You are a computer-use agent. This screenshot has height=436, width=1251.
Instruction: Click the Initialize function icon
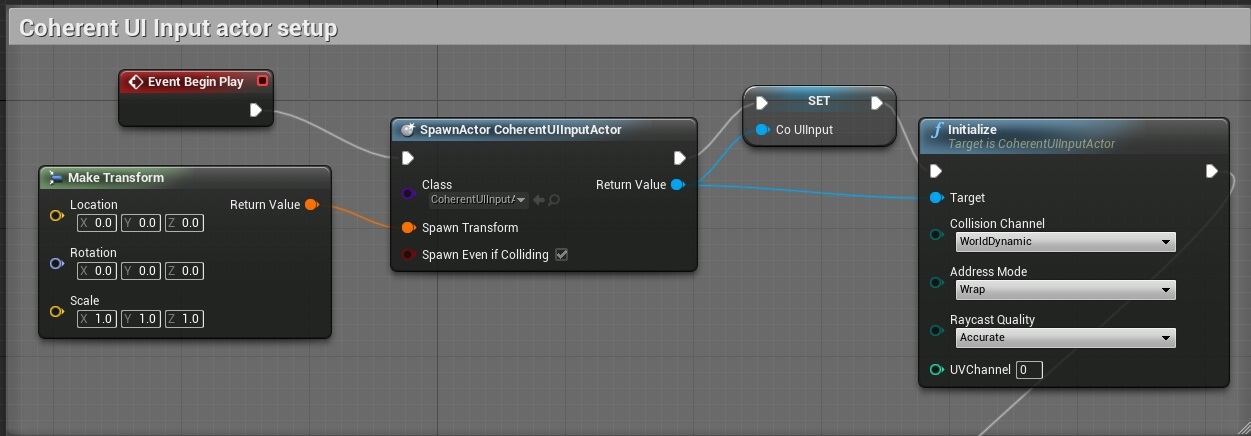point(936,131)
